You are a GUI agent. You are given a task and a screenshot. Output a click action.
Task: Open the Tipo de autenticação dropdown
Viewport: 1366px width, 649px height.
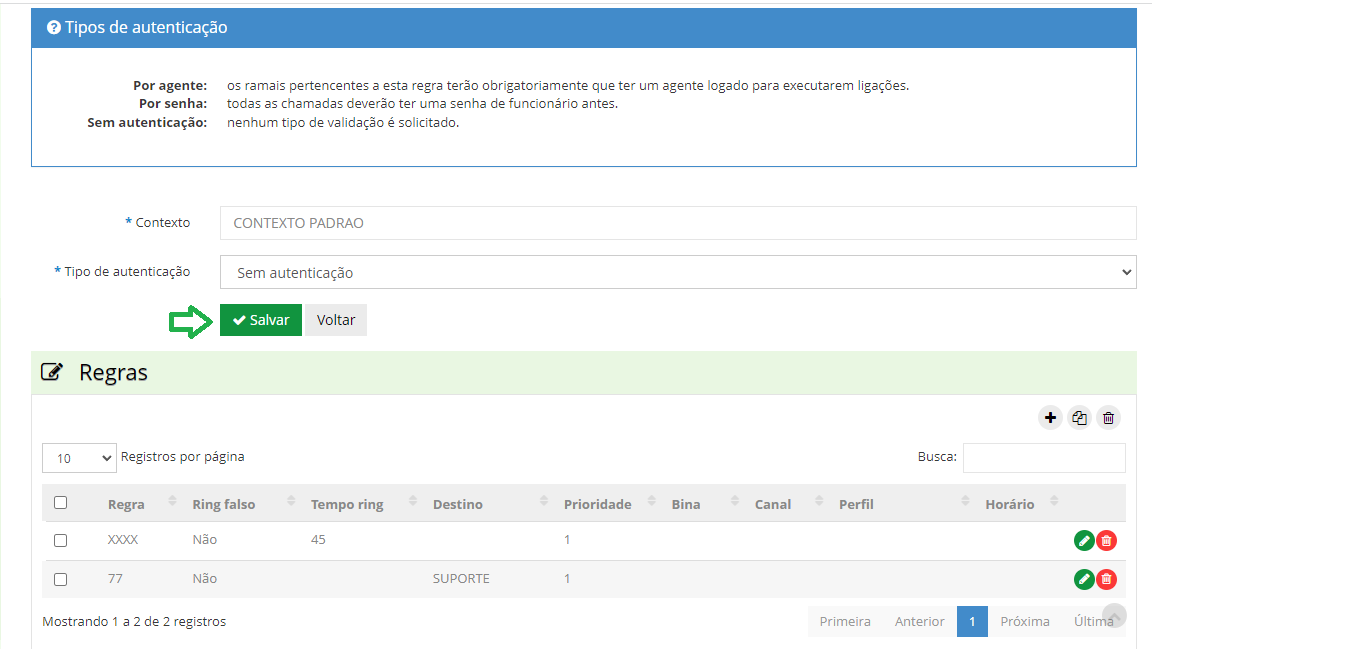678,272
